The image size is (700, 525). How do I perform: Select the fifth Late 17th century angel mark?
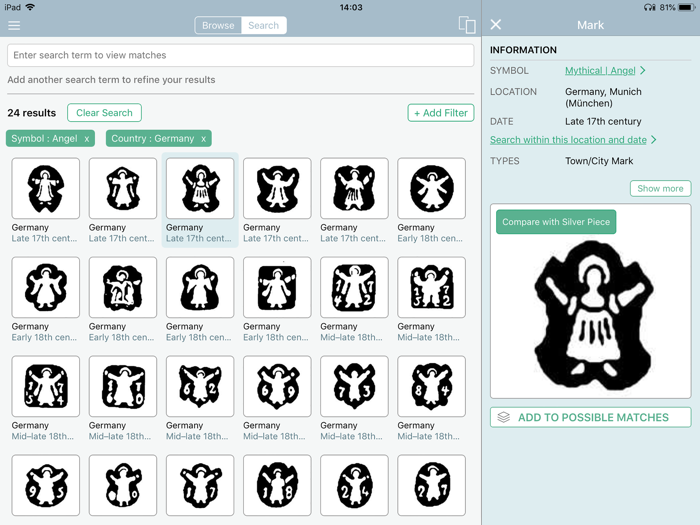(x=354, y=188)
